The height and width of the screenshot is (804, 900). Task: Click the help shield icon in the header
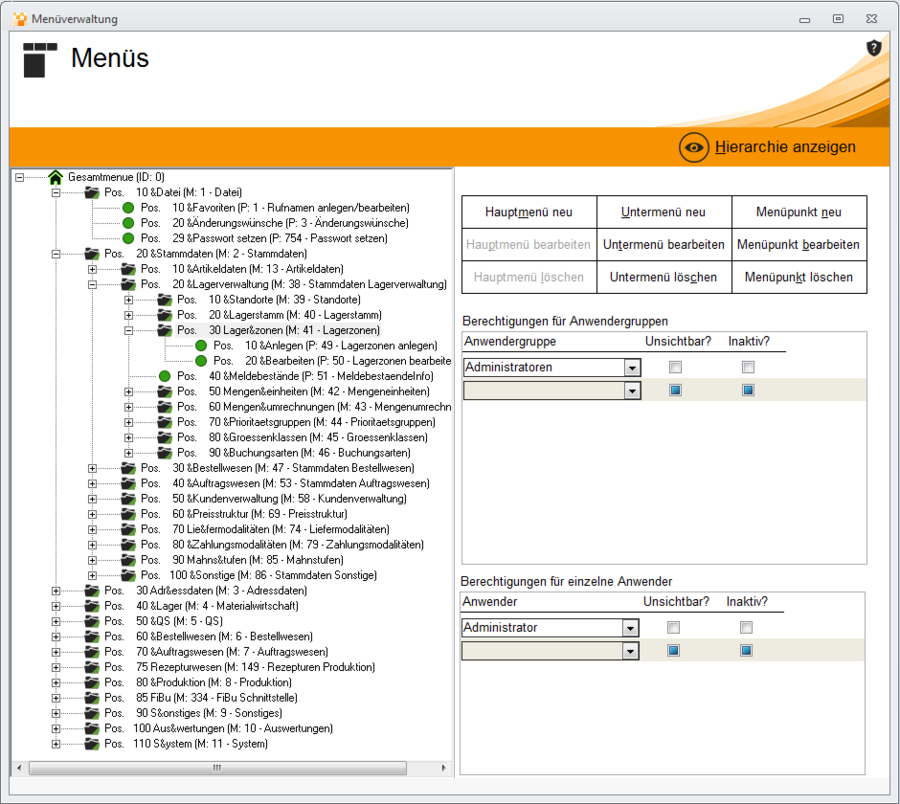pos(873,48)
